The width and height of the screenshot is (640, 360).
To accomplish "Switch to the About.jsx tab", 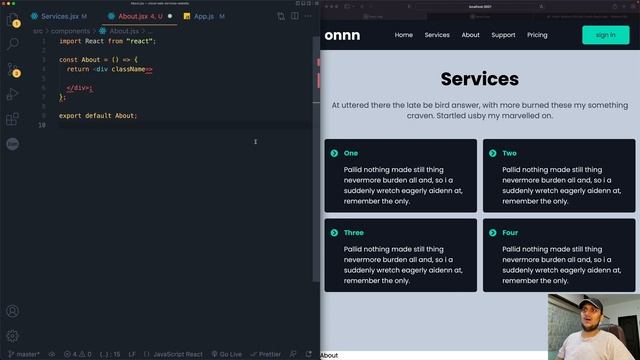I will click(x=140, y=16).
